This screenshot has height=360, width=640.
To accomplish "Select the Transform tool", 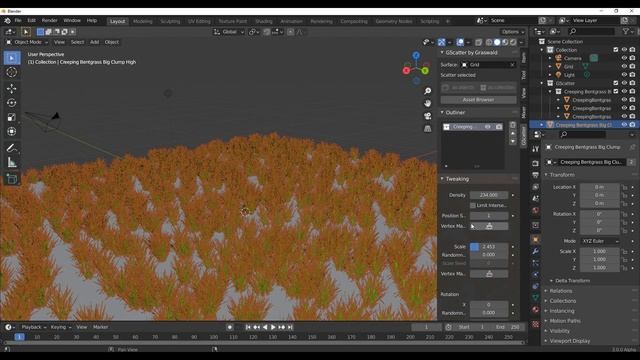I will 11,131.
